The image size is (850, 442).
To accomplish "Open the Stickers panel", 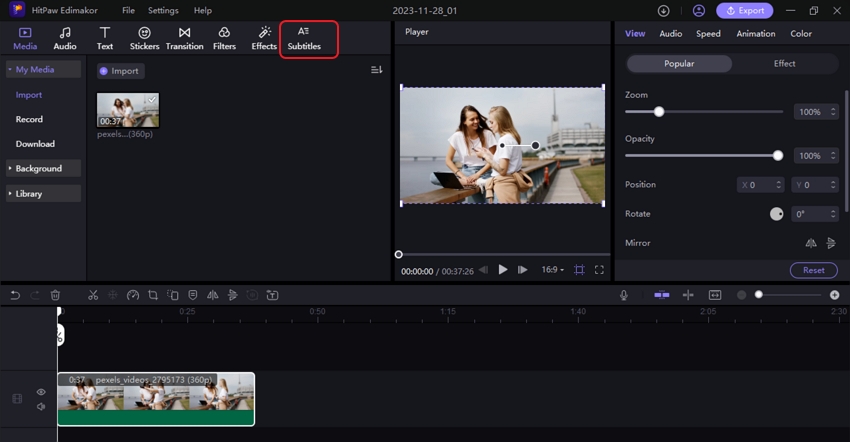I will (144, 38).
